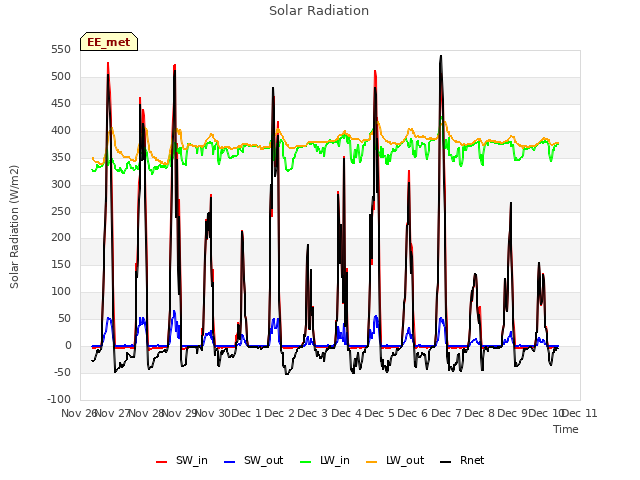Image resolution: width=640 pixels, height=480 pixels.
Task: Click the Dec 6 x-axis date label
Action: (413, 413)
